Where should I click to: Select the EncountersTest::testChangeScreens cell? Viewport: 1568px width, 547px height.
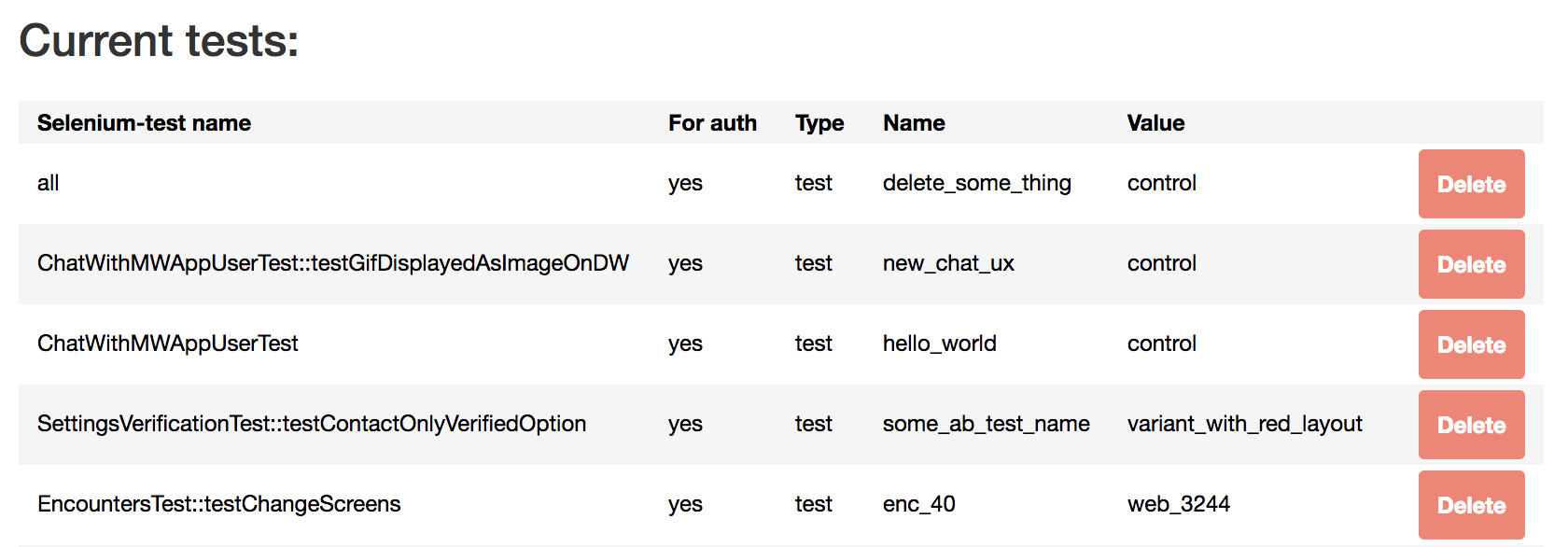[x=218, y=504]
